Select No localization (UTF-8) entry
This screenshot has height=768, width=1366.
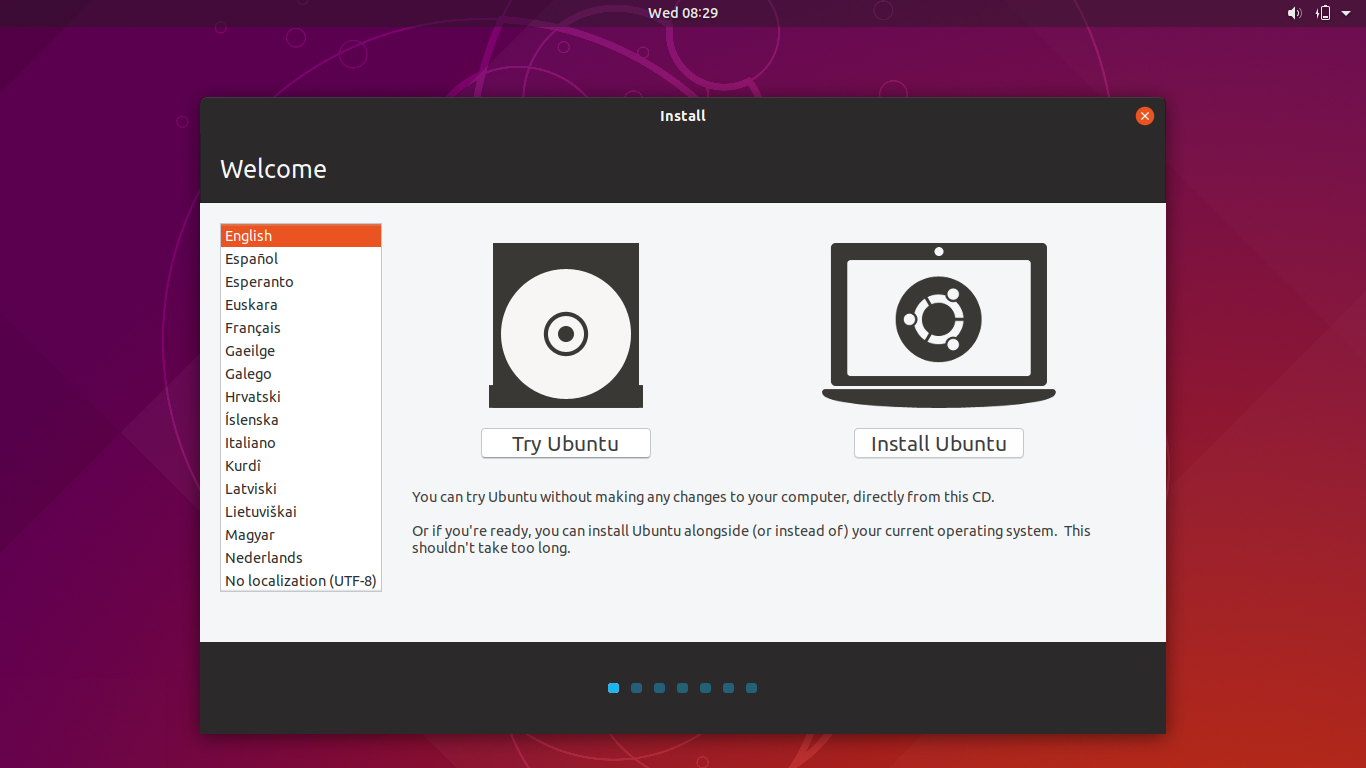click(301, 581)
